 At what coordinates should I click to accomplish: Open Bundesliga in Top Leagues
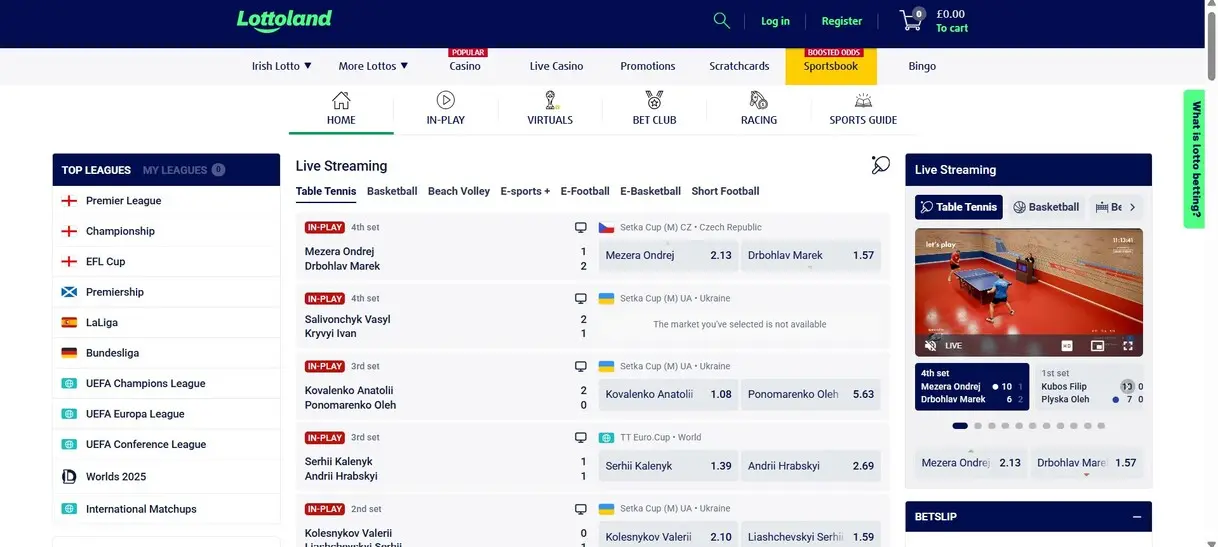click(x=166, y=353)
